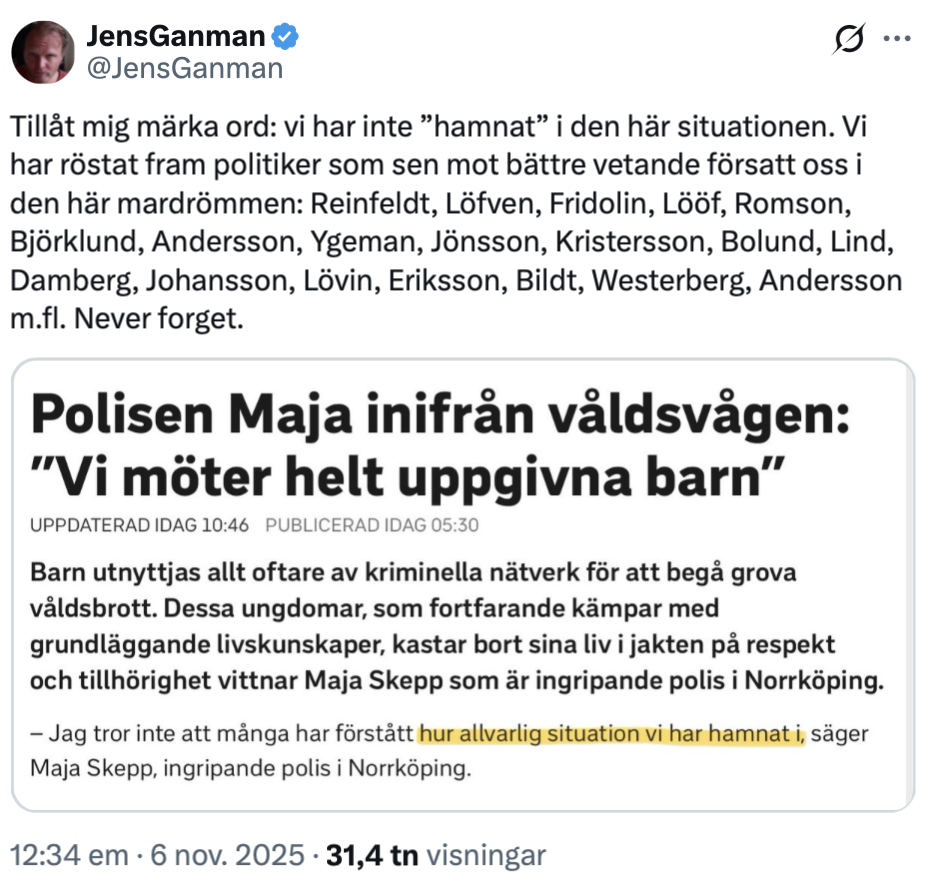Click the yellow highlighted phrase in article

click(612, 735)
